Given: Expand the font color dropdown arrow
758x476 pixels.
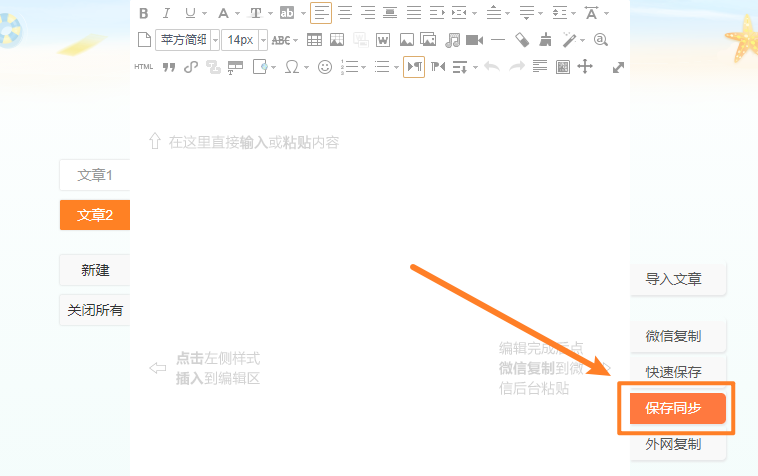Looking at the screenshot, I should click(237, 14).
